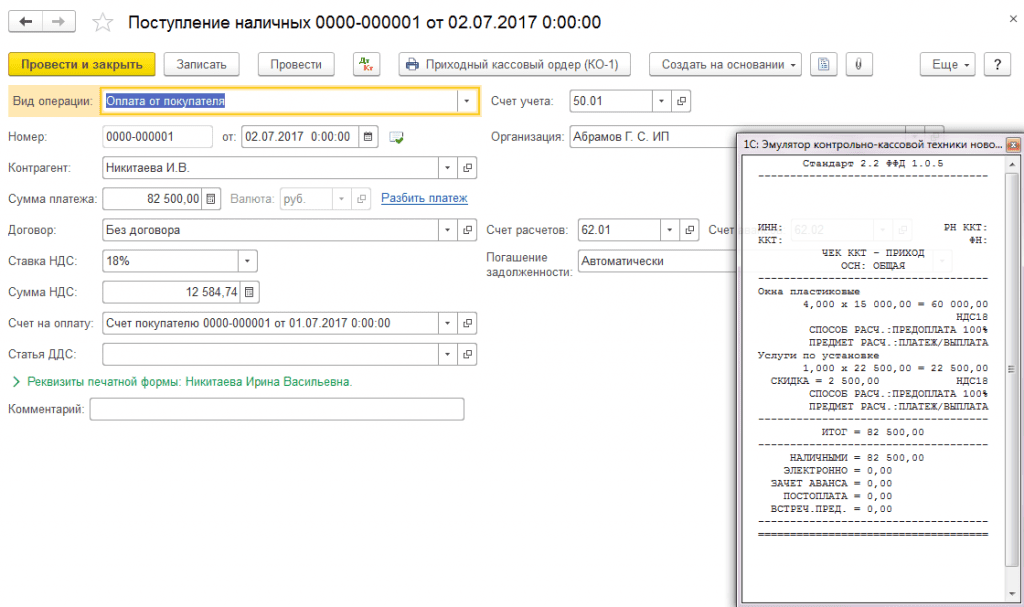Image resolution: width=1024 pixels, height=607 pixels.
Task: Open the Еще menu
Action: click(950, 64)
